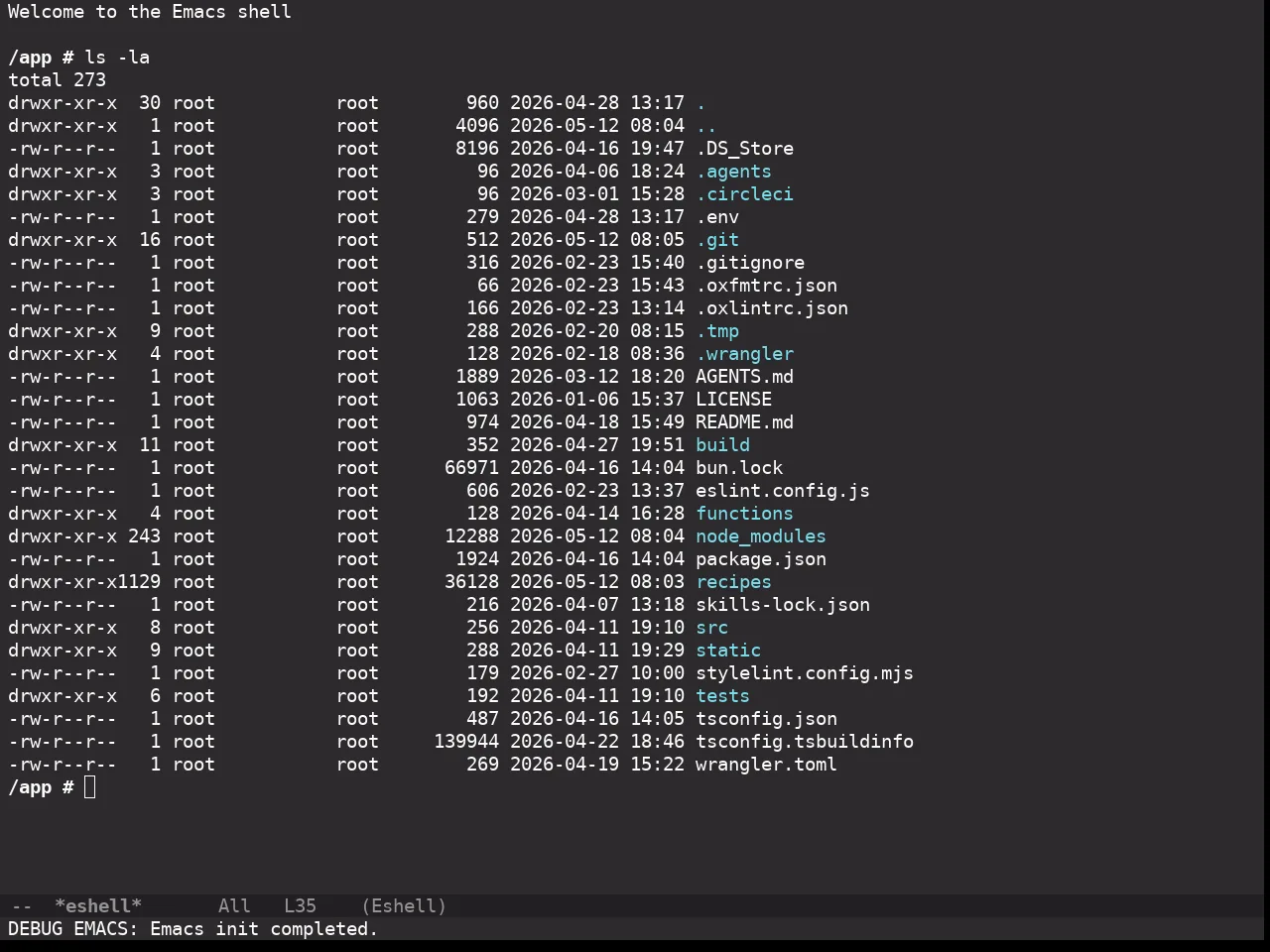Viewport: 1270px width, 952px height.
Task: Click the L35 line number indicator
Action: pyautogui.click(x=300, y=906)
